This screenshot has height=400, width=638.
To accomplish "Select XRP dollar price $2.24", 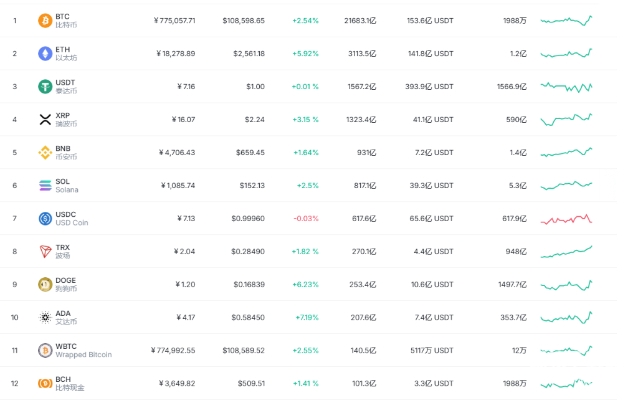I will 255,119.
